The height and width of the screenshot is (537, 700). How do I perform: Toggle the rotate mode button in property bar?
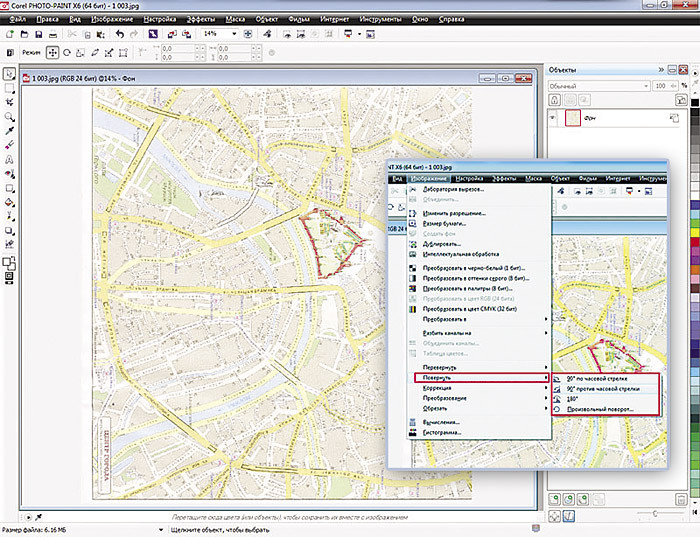pyautogui.click(x=67, y=51)
